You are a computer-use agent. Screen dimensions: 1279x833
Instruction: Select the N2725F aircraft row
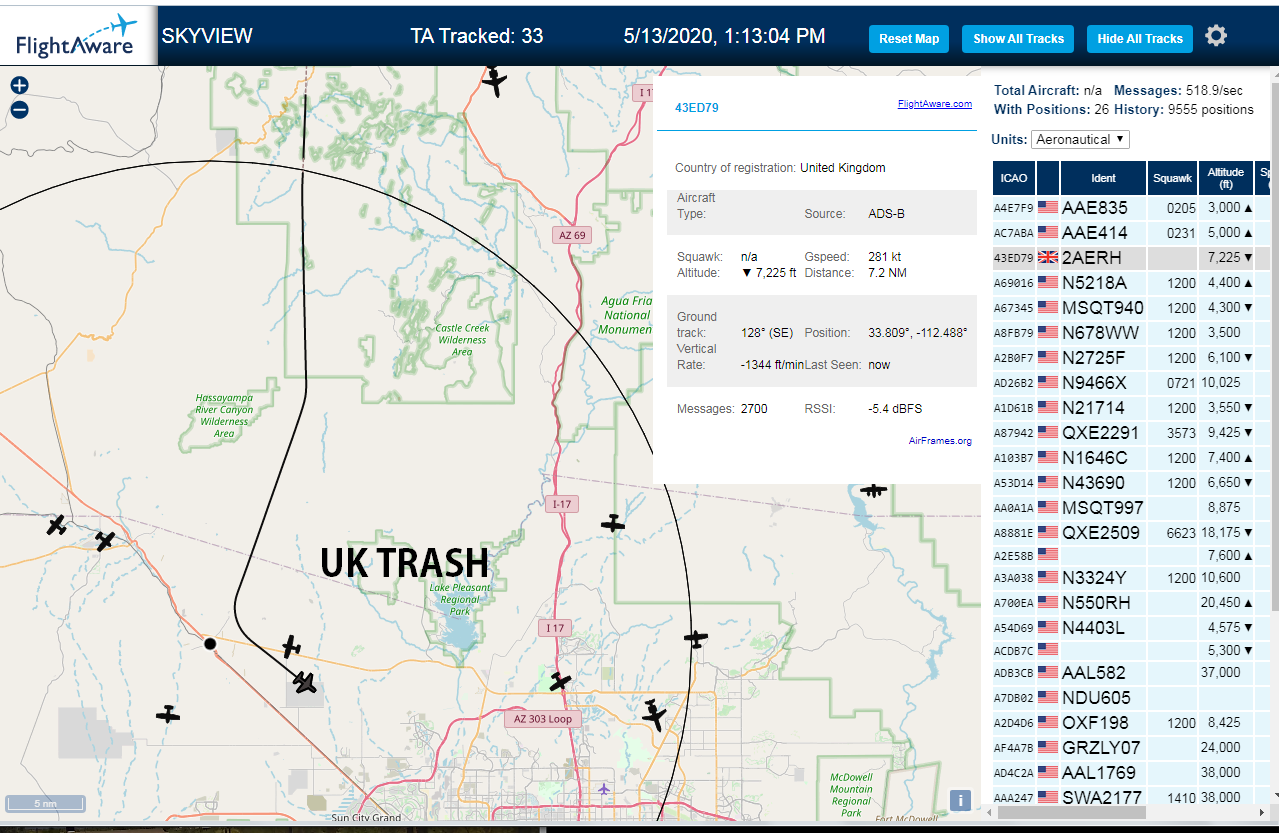click(1131, 358)
